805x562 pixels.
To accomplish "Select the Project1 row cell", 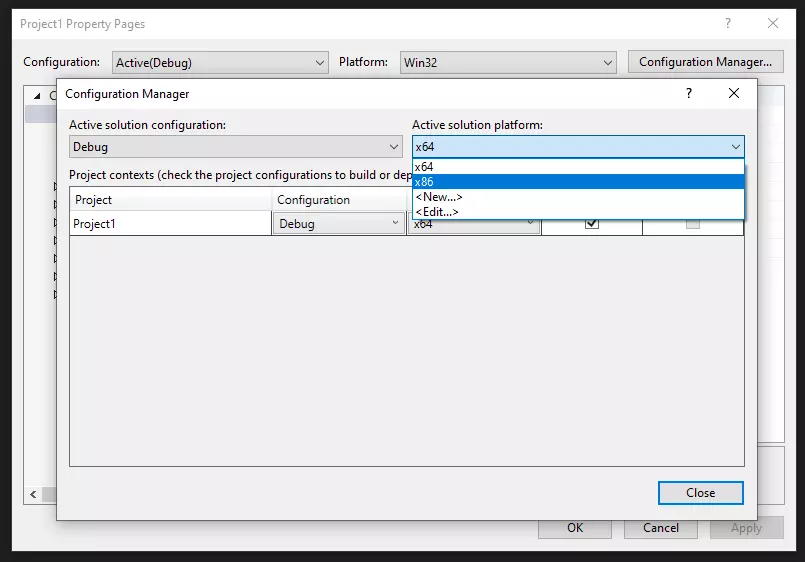I will pyautogui.click(x=170, y=224).
